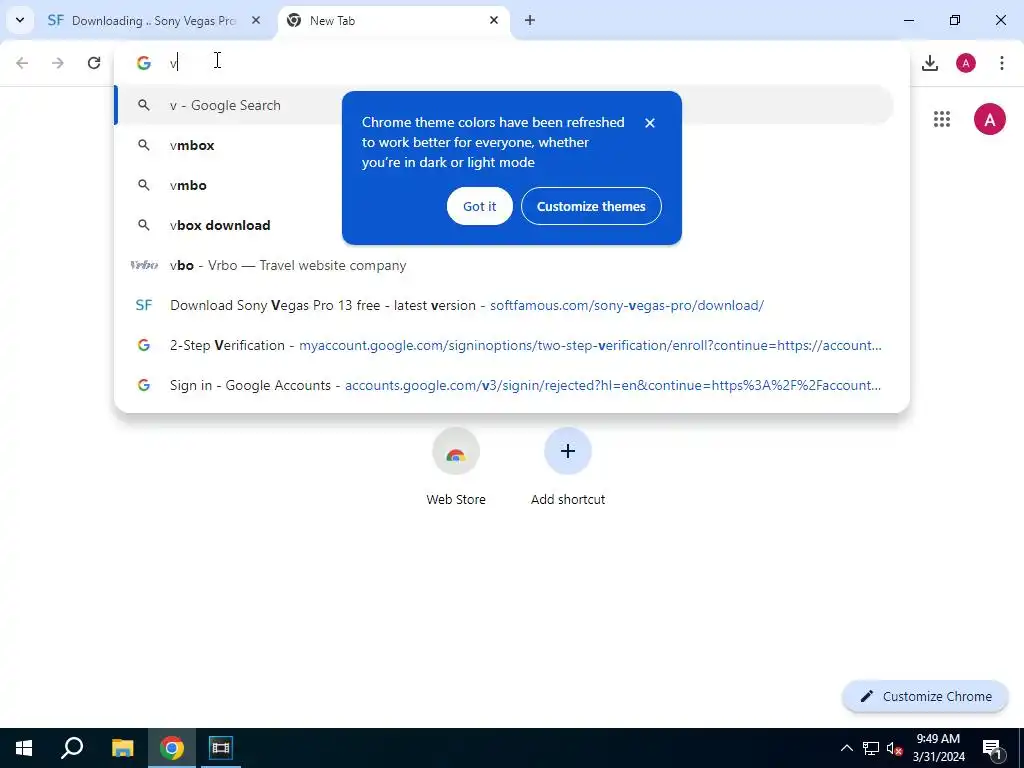Open Windows taskbar search
Image resolution: width=1024 pixels, height=768 pixels.
tap(72, 748)
